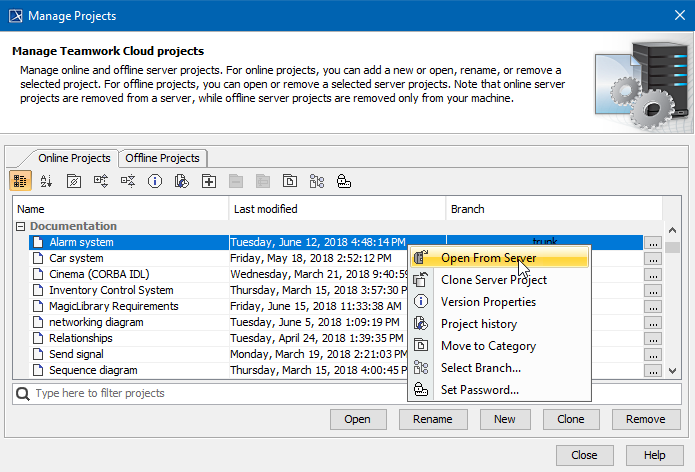The width and height of the screenshot is (695, 472).
Task: Click the A-Z sort toolbar icon
Action: (x=47, y=181)
